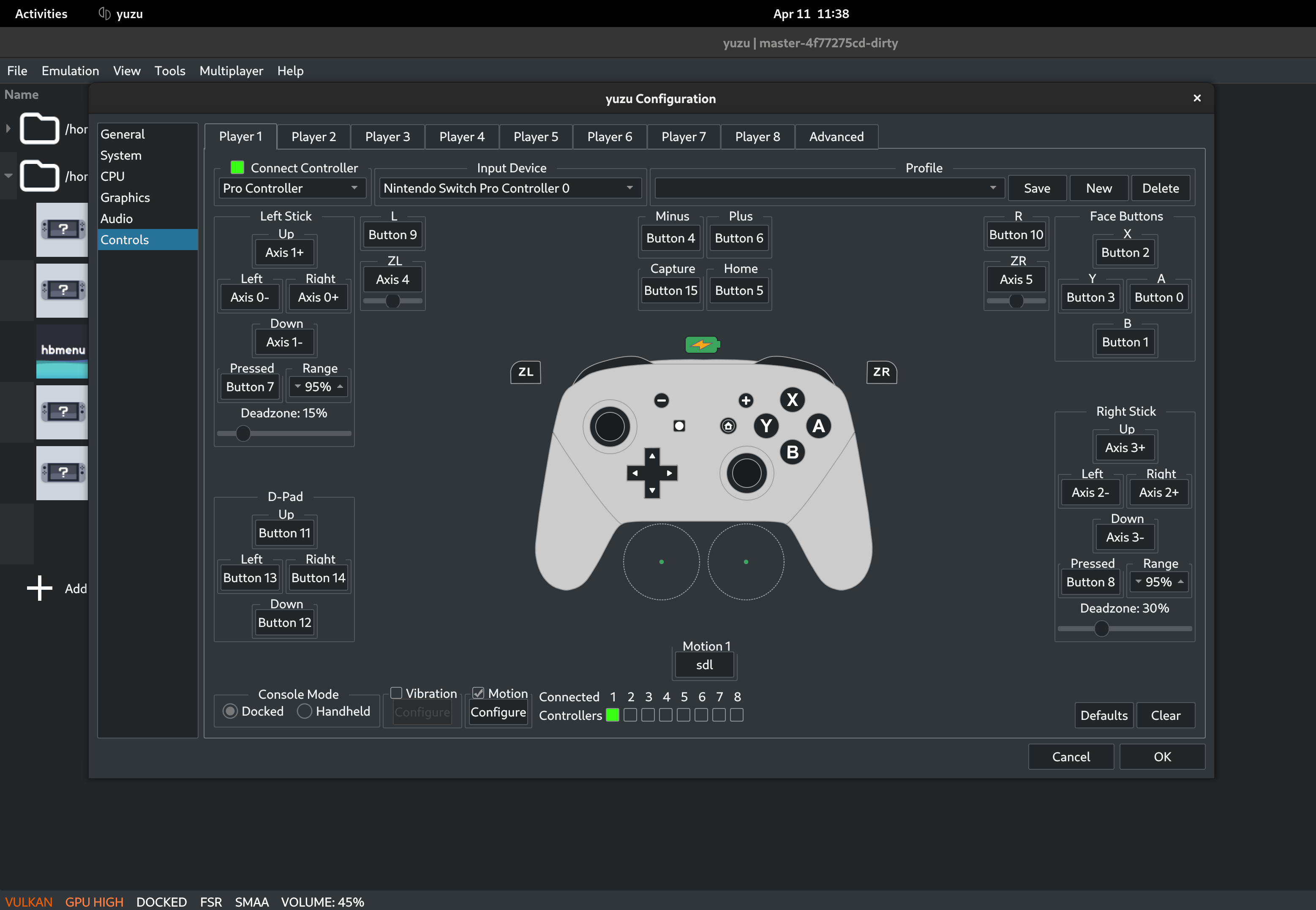This screenshot has height=910, width=1316.
Task: Click the left analog stick on controller image
Action: [610, 427]
